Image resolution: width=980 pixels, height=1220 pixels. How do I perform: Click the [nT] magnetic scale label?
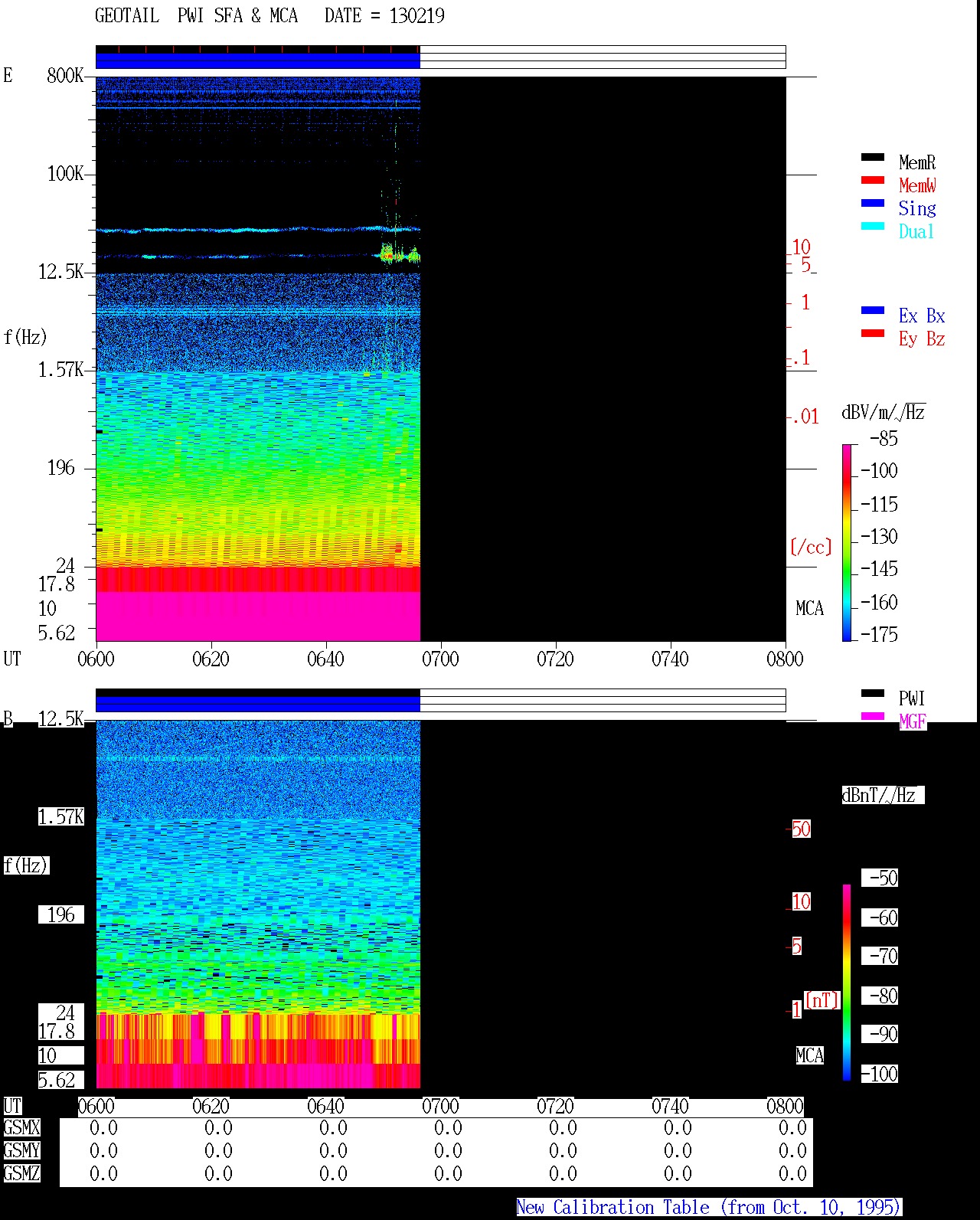822,1000
